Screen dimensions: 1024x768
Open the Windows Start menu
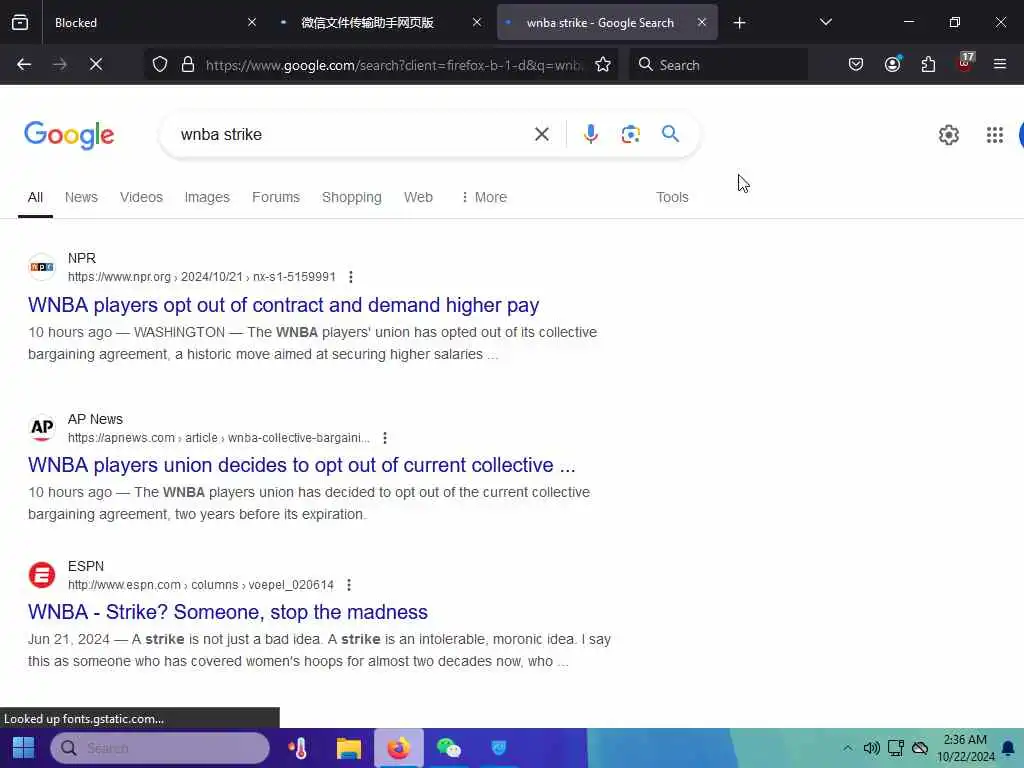pyautogui.click(x=24, y=748)
